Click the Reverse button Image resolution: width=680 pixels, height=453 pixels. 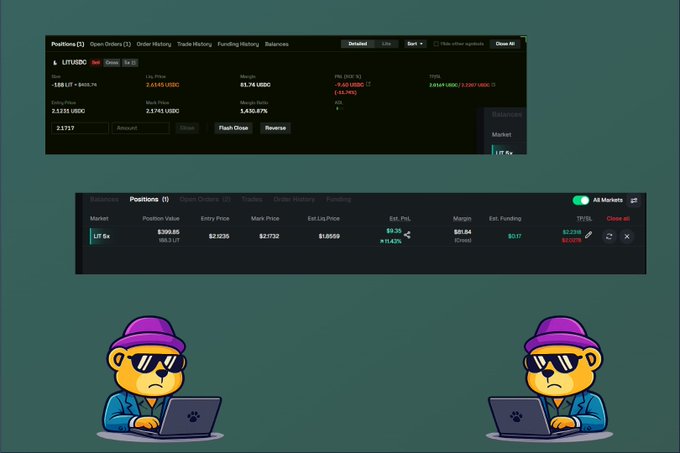click(275, 128)
